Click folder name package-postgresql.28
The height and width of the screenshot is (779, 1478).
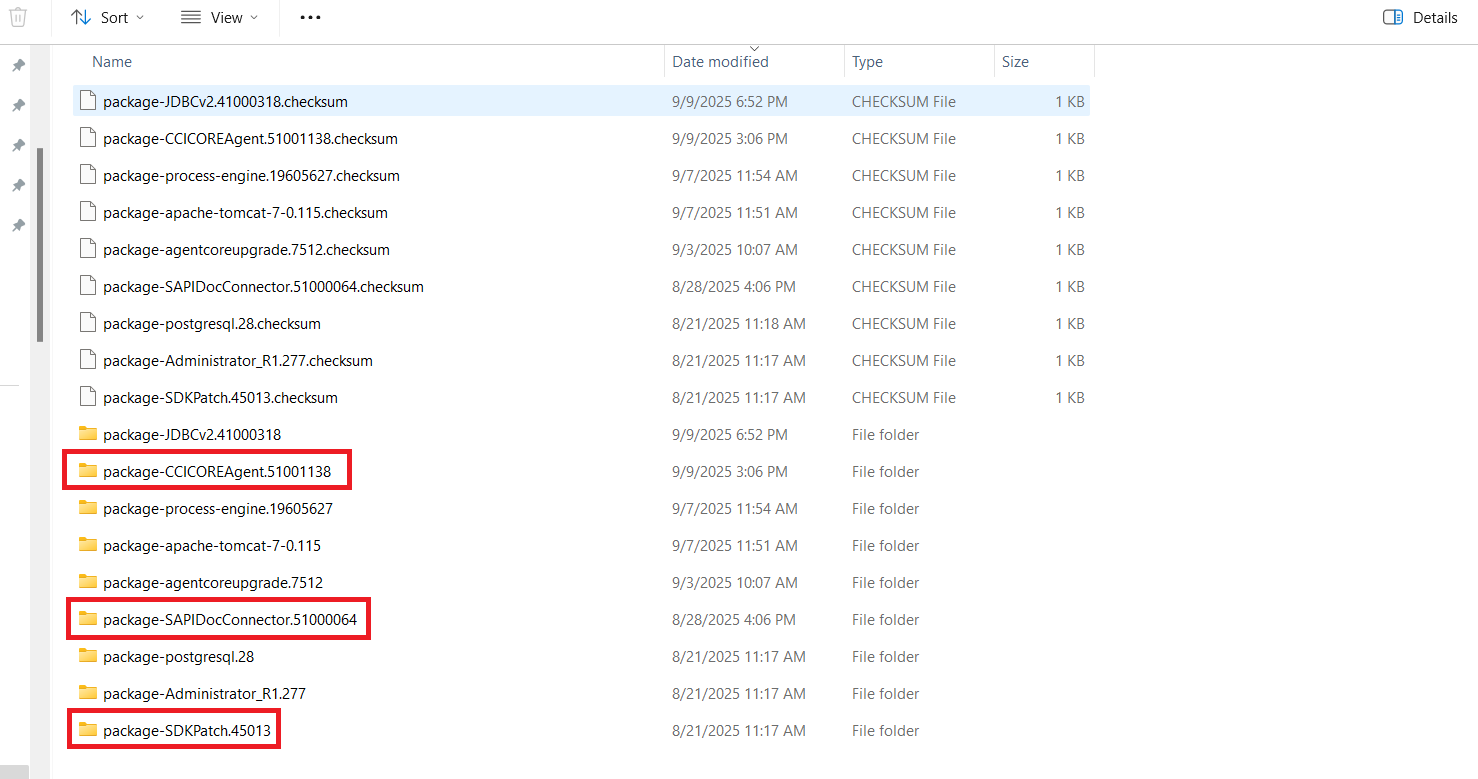click(x=178, y=657)
